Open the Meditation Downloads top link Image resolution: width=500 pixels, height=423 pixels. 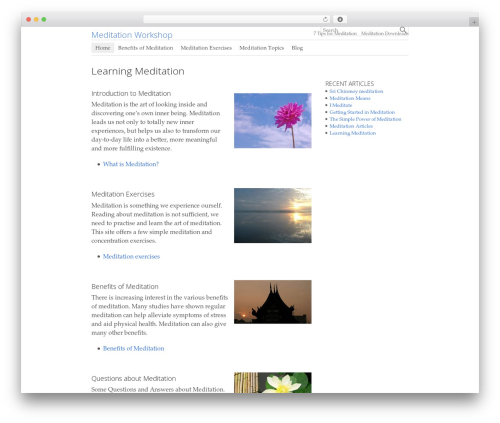click(x=385, y=33)
